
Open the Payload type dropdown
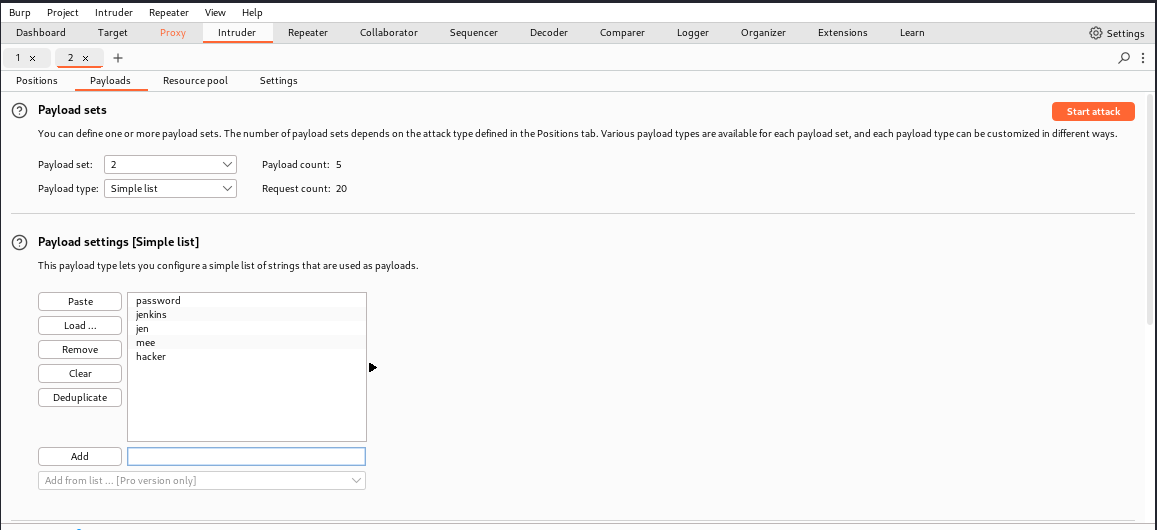click(170, 188)
